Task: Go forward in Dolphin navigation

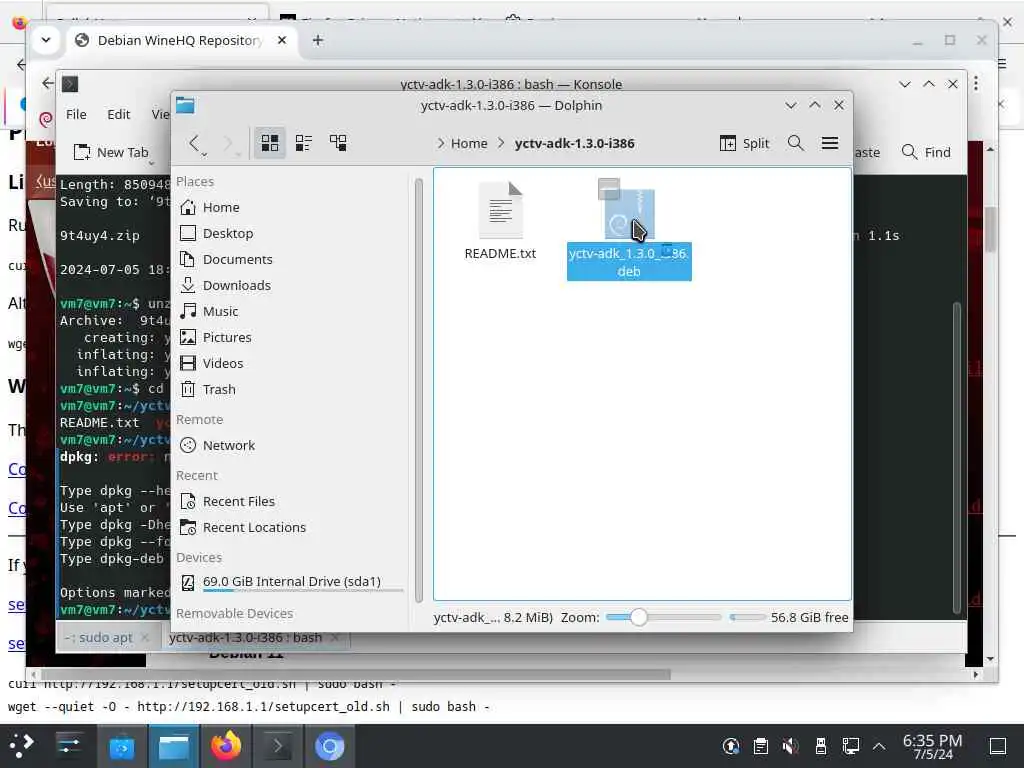Action: coord(229,144)
